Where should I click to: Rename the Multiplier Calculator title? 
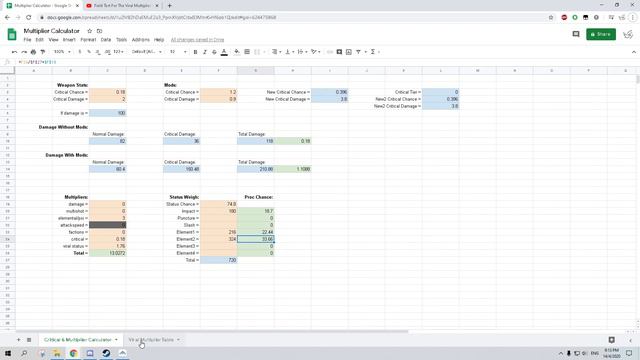[x=51, y=31]
